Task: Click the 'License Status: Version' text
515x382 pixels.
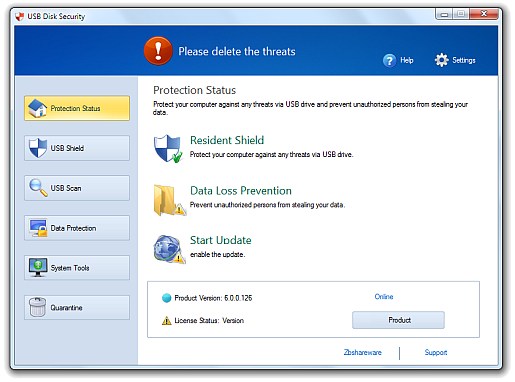Action: click(x=209, y=321)
